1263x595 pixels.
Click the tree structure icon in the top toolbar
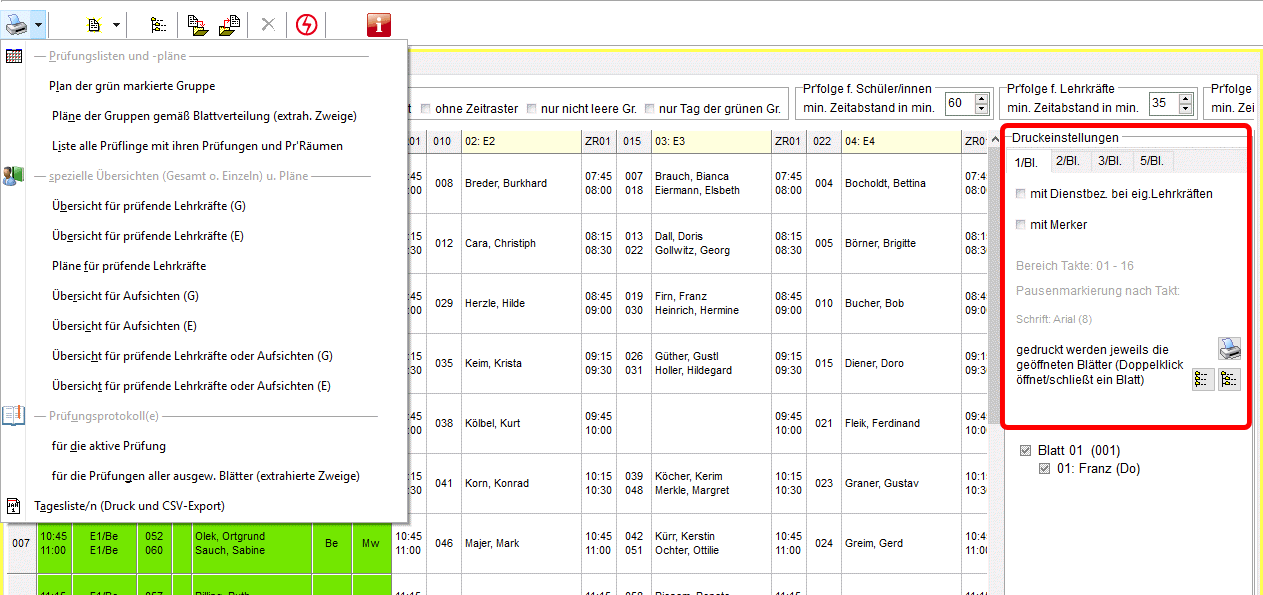(x=158, y=24)
